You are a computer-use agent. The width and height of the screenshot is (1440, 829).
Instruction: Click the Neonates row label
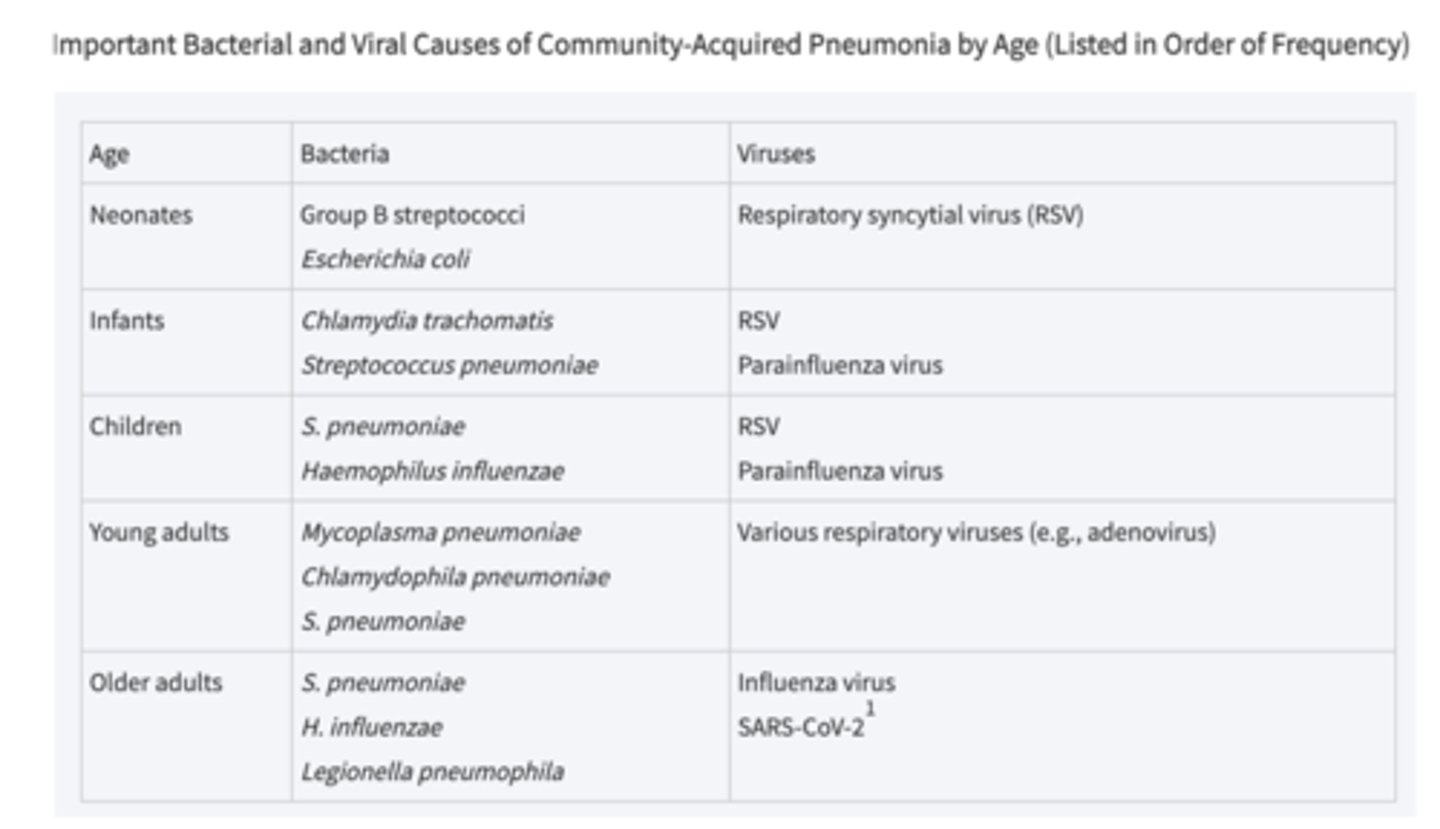click(141, 215)
